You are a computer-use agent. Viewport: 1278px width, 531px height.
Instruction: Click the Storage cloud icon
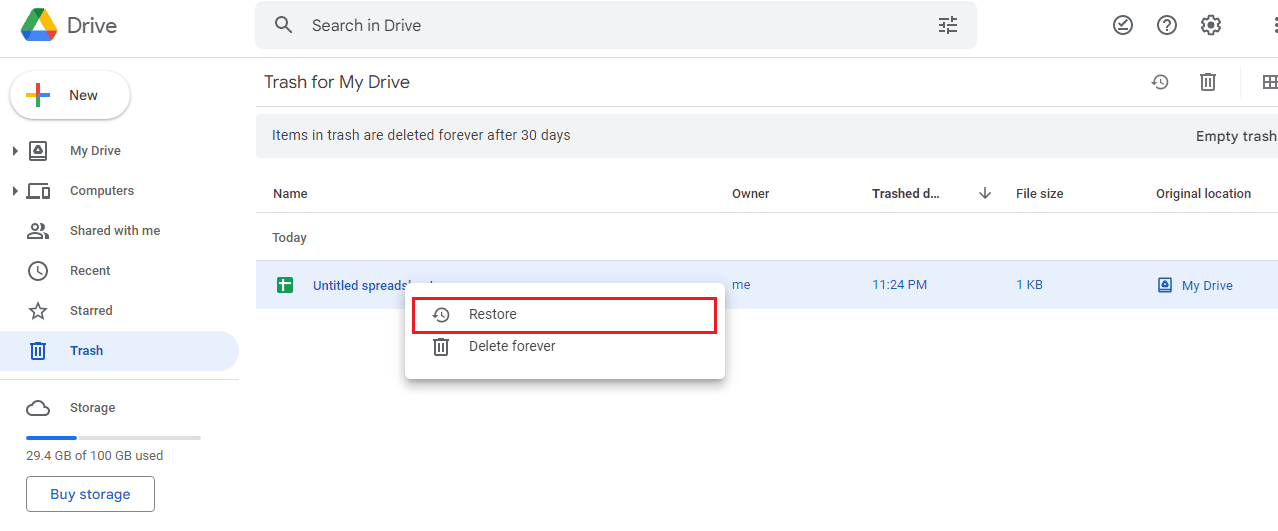click(38, 408)
